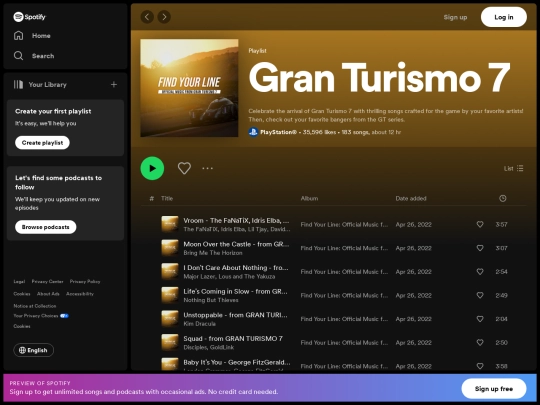Screen dimensions: 540x405
Task: Like Moon Over the Castle
Action: tap(480, 248)
